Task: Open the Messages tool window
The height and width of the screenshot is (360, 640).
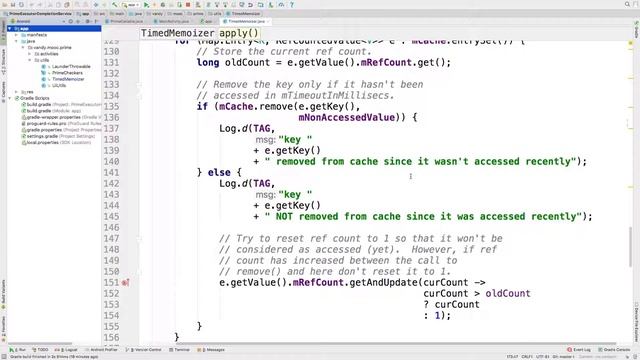Action: (x=211, y=350)
